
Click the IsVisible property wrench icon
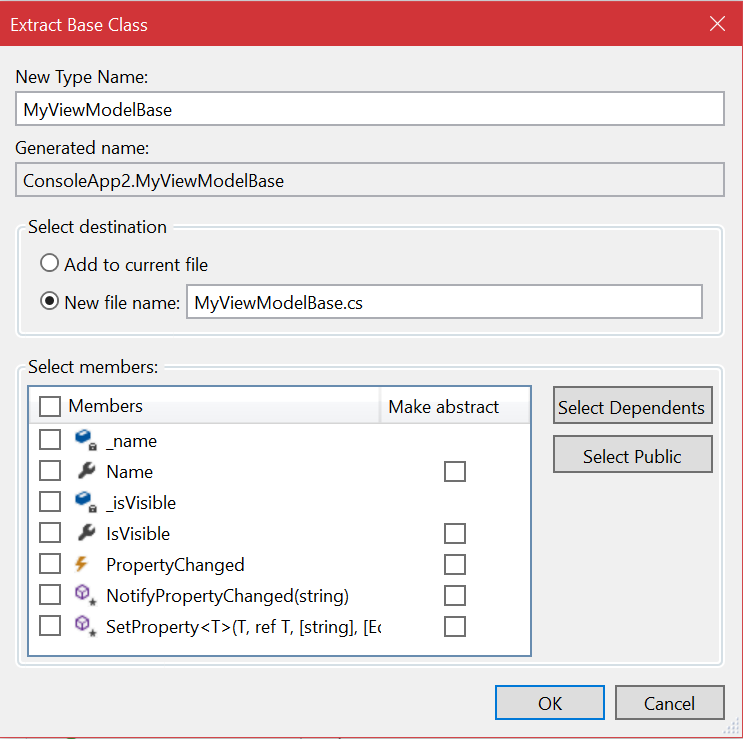[85, 533]
